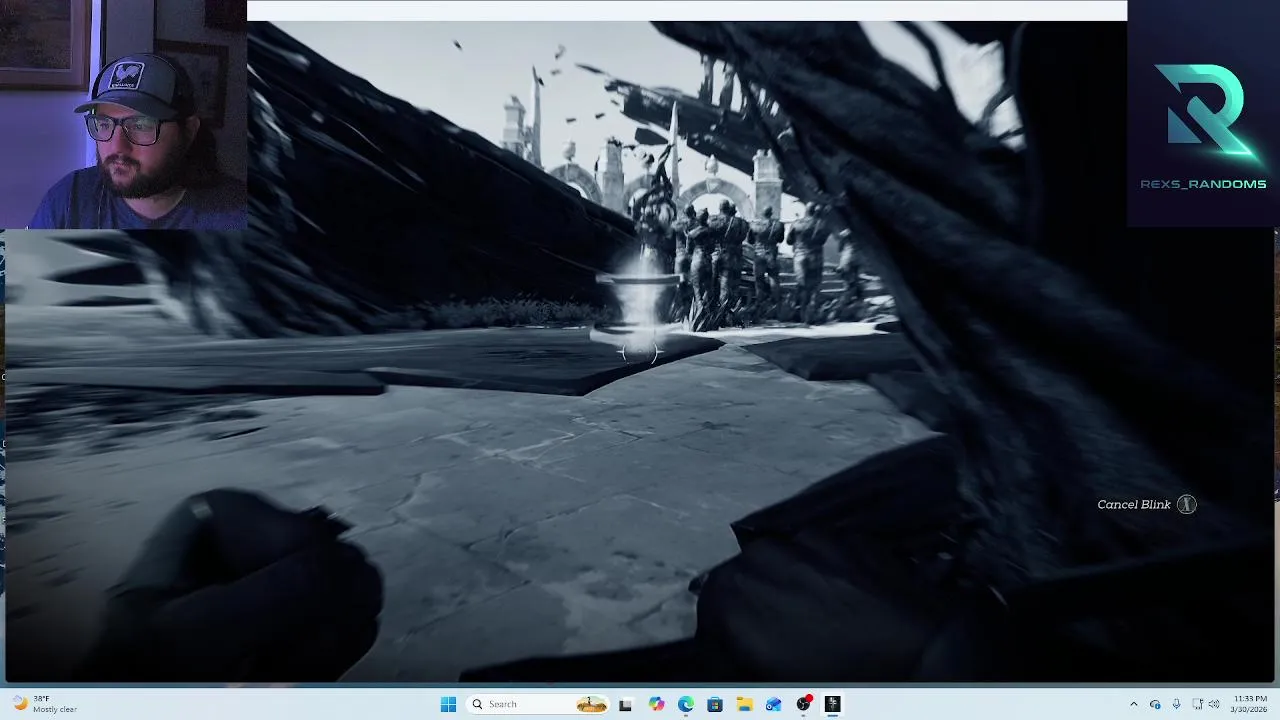Open network settings tray icon

(x=1198, y=704)
